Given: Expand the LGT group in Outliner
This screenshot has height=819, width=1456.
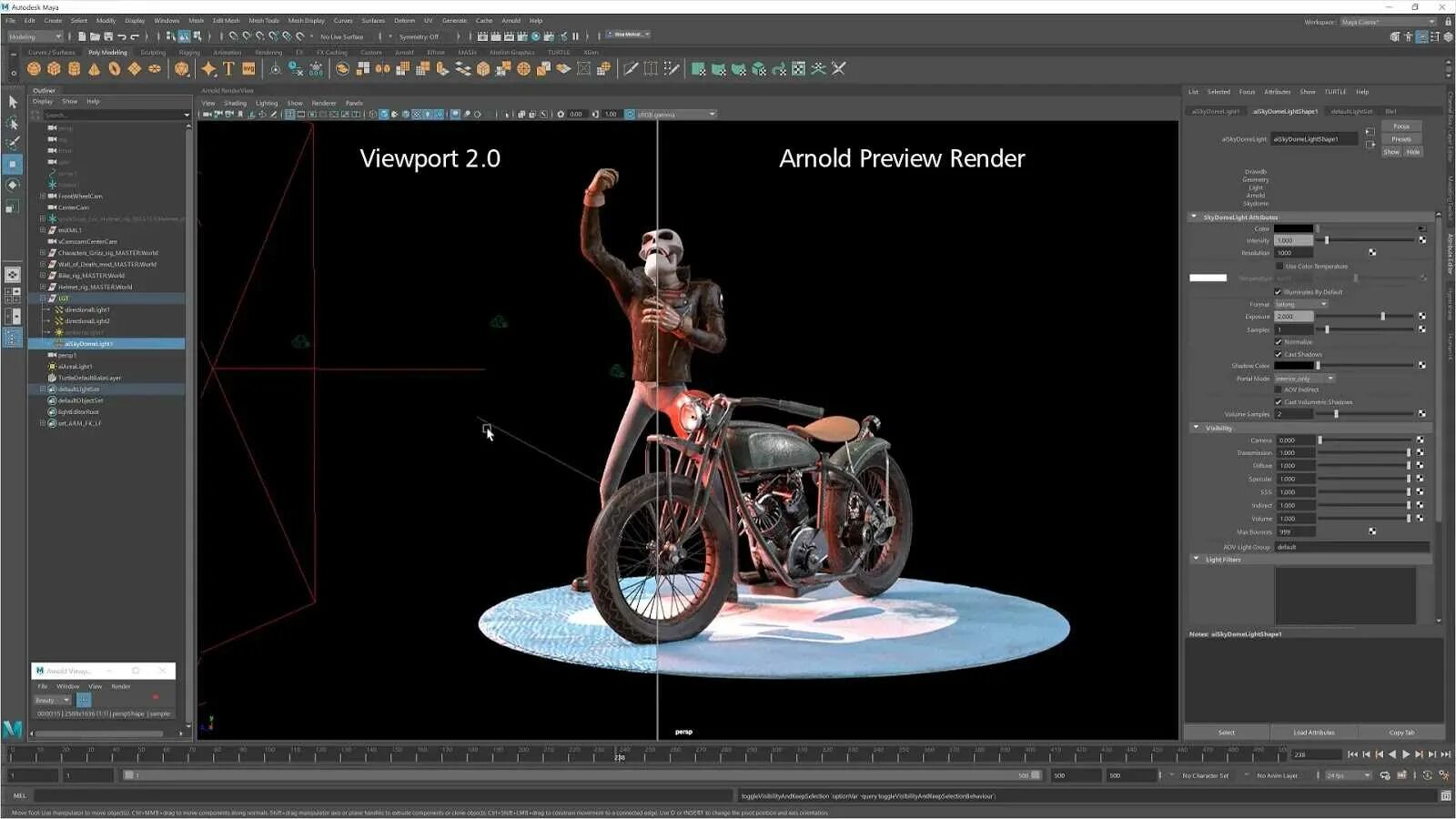Looking at the screenshot, I should point(42,298).
